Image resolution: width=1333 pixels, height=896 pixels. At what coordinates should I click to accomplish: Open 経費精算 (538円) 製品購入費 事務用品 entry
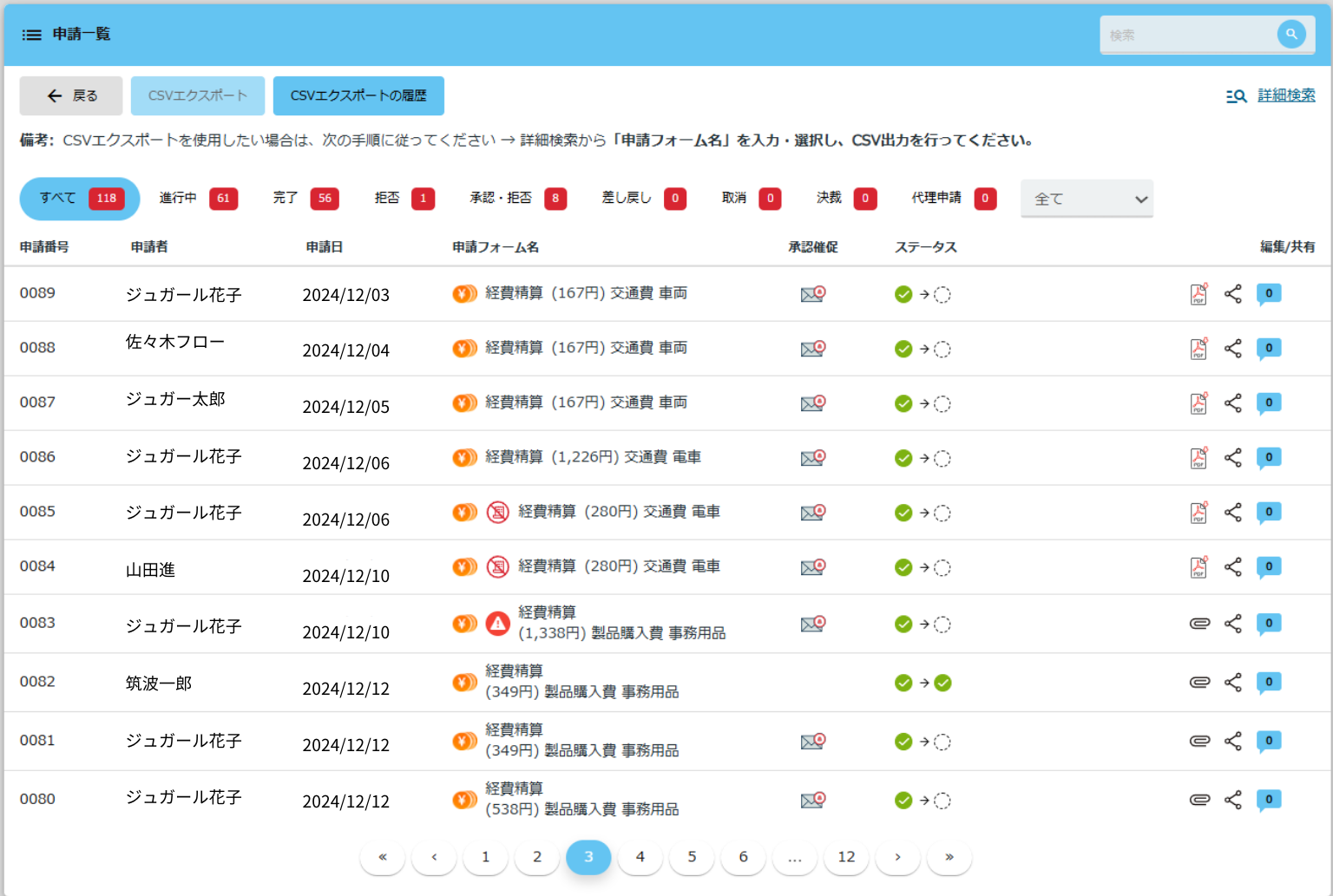581,799
